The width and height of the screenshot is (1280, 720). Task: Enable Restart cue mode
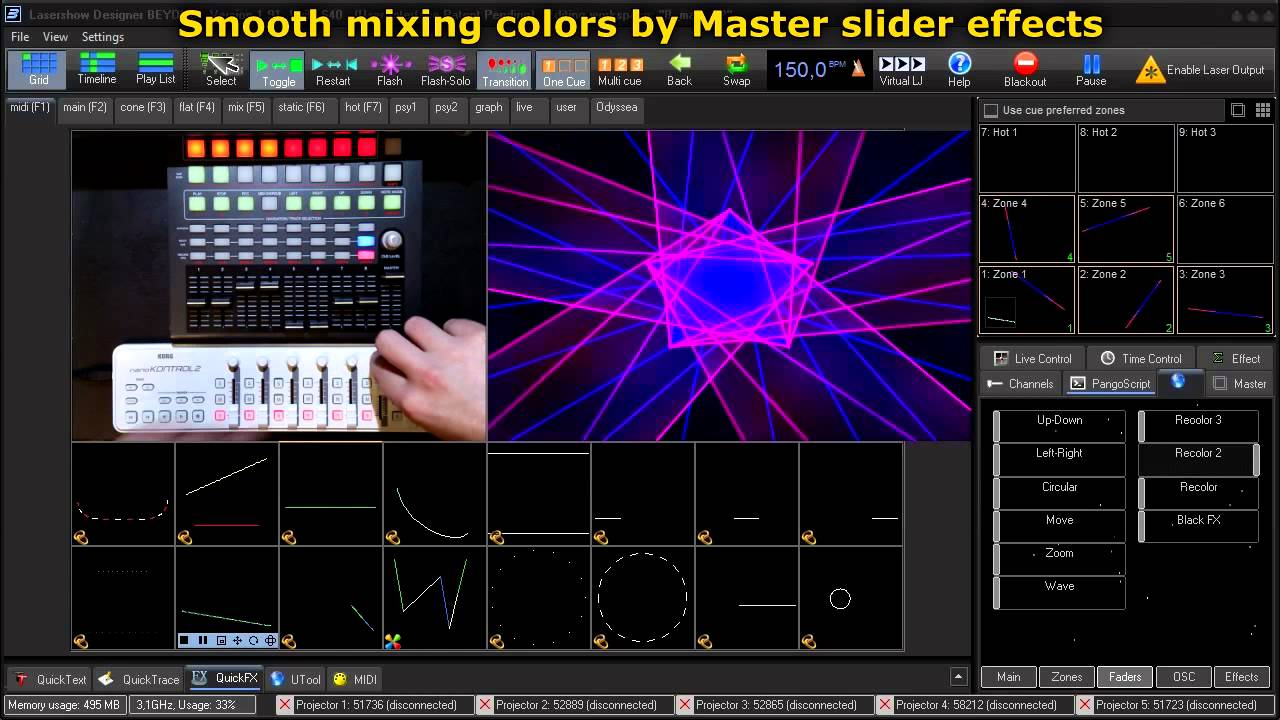coord(333,70)
